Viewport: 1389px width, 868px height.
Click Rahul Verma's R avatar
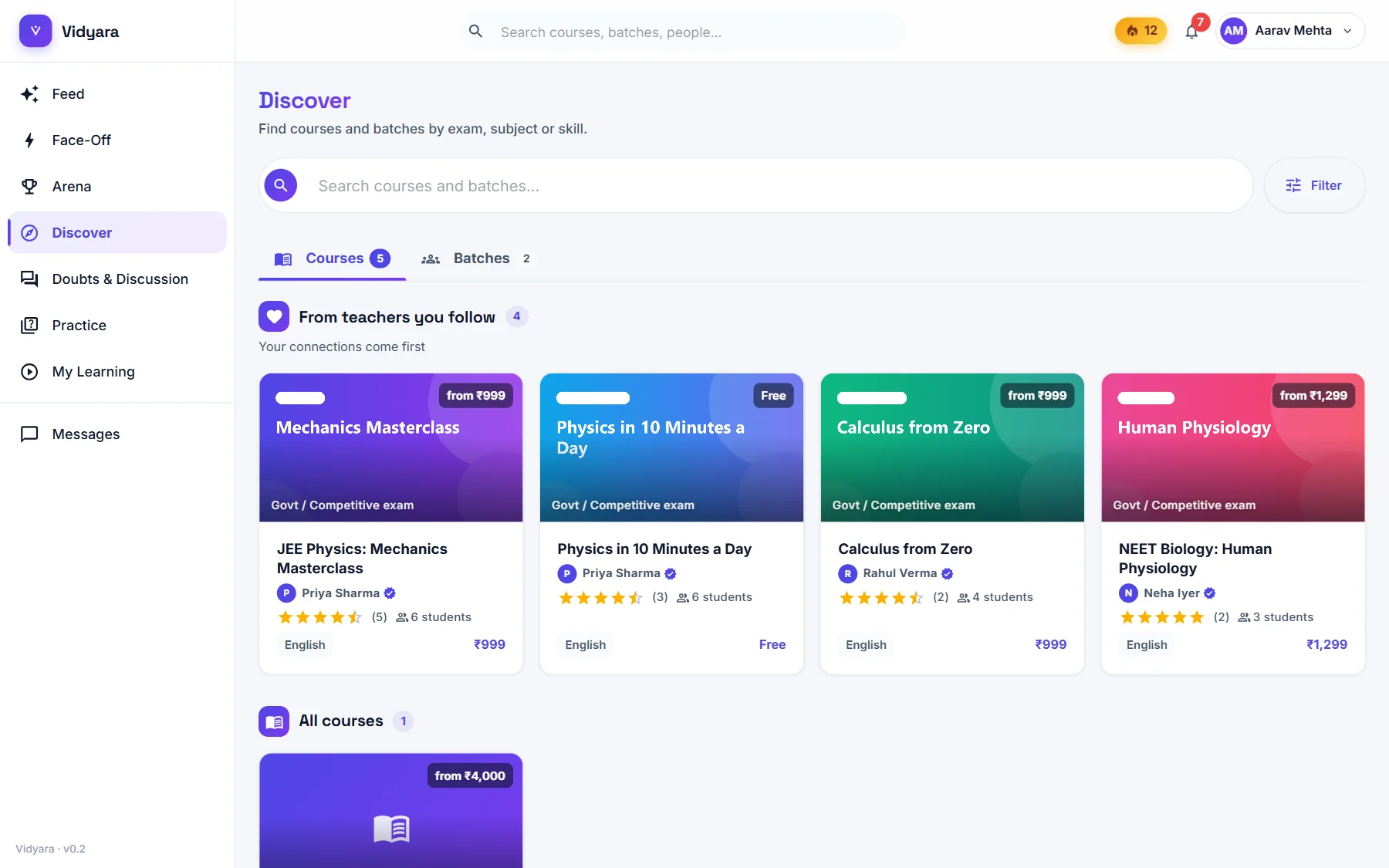(x=847, y=573)
